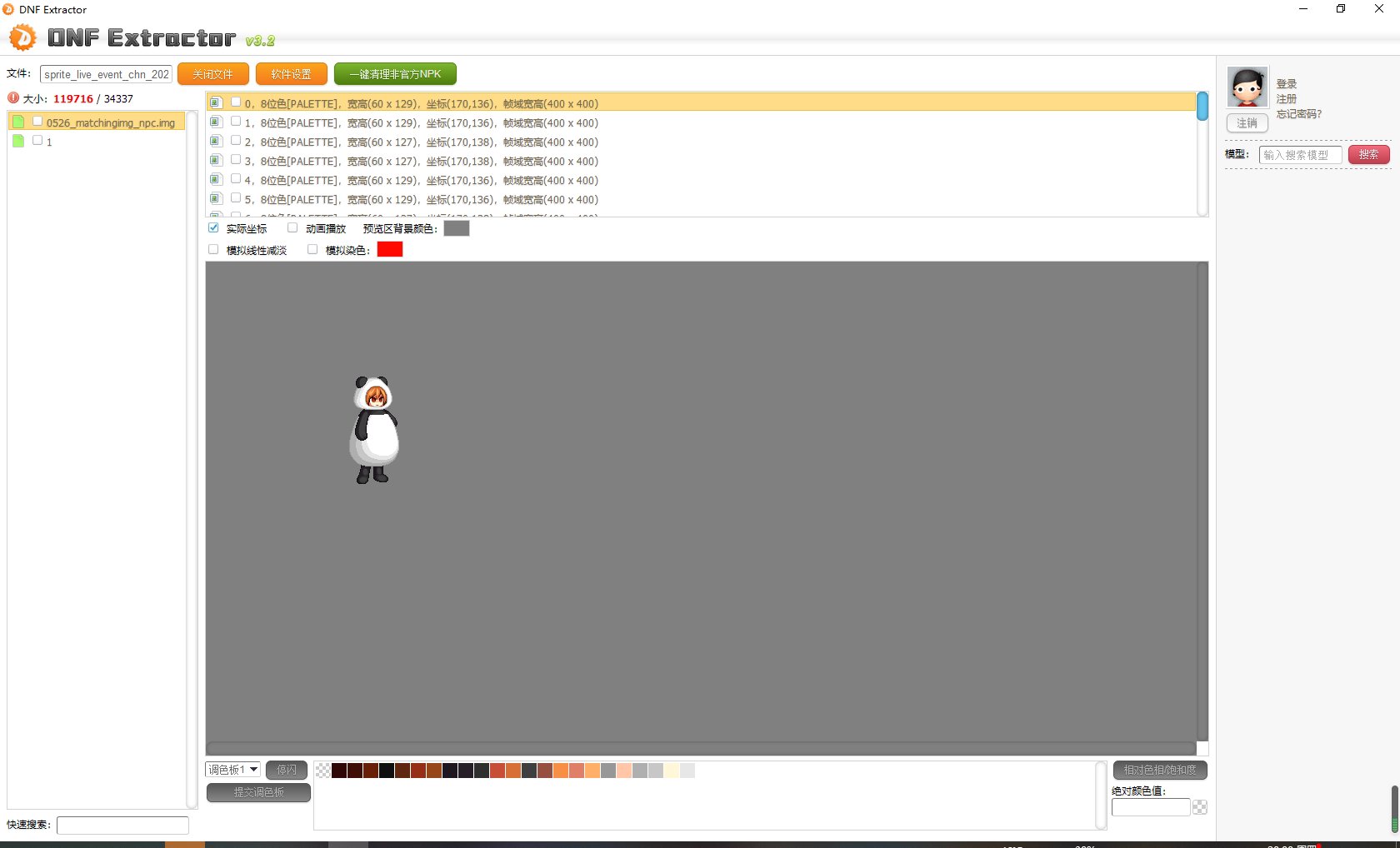Open the 调色板1 palette dropdown
Viewport: 1400px width, 848px height.
pos(233,770)
